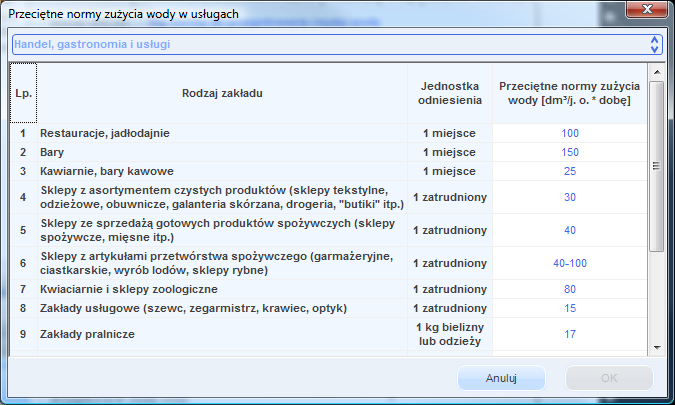Click value 40 in row 5
Screen dimensions: 675x405
(570, 230)
